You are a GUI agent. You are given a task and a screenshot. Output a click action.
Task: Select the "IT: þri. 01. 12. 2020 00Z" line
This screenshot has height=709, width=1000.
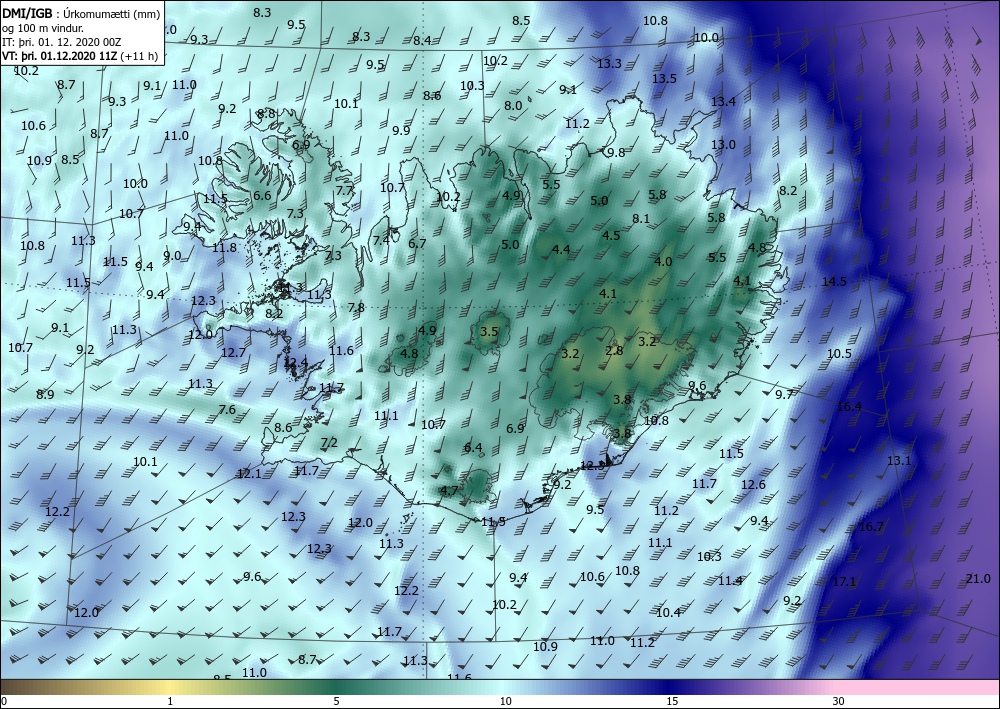(x=61, y=42)
